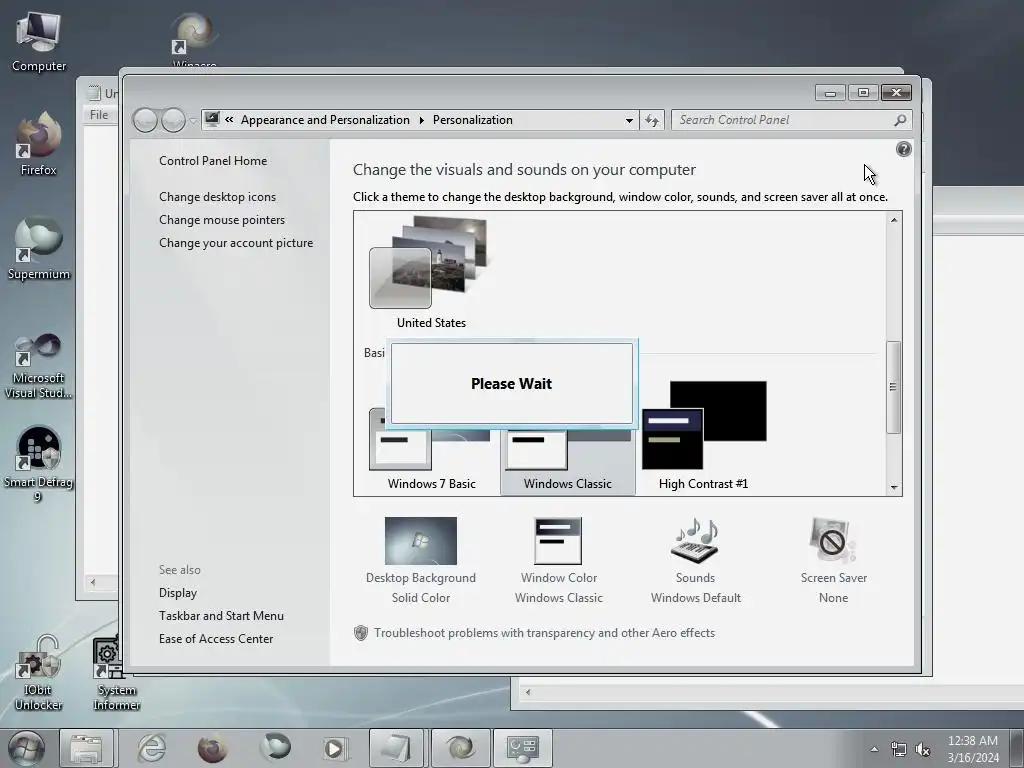Open Change desktop icons link
1024x768 pixels.
click(217, 197)
